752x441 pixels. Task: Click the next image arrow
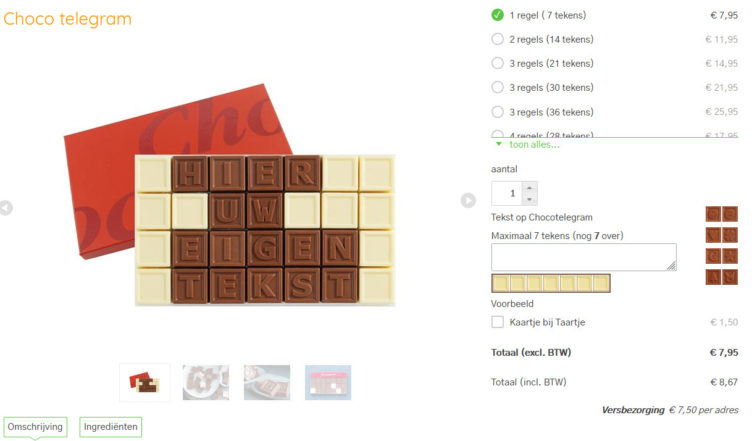(x=468, y=200)
